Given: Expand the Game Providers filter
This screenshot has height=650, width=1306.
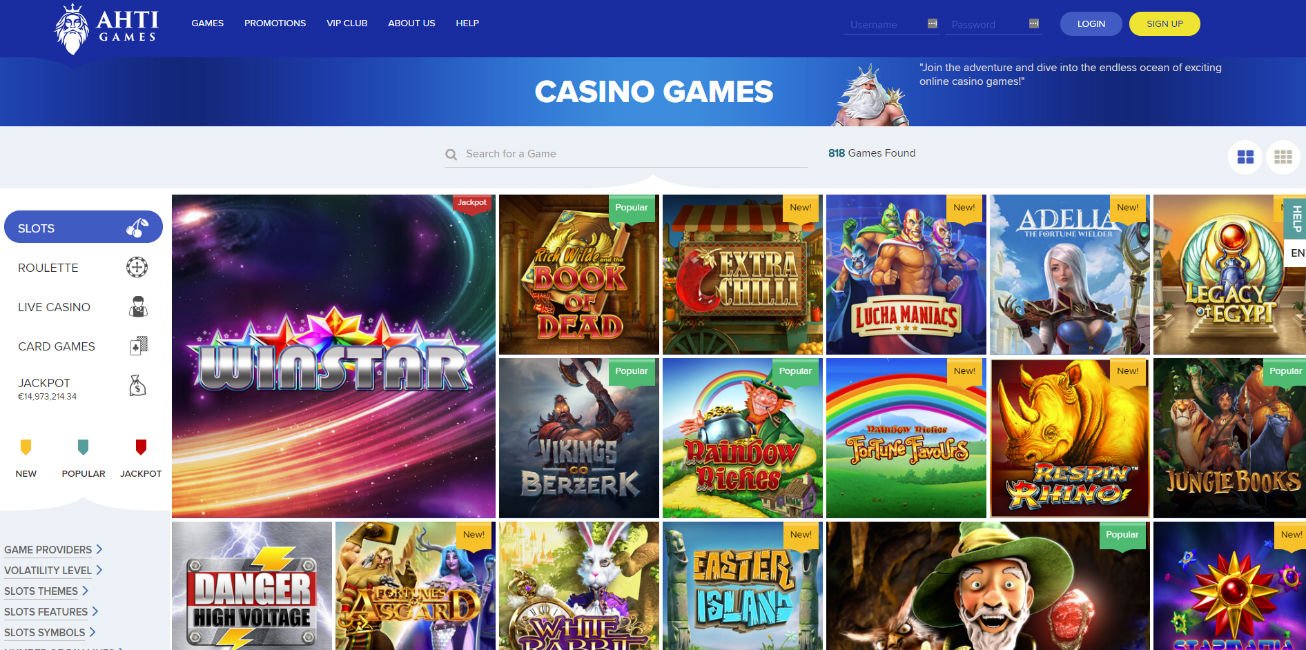Looking at the screenshot, I should [x=53, y=550].
